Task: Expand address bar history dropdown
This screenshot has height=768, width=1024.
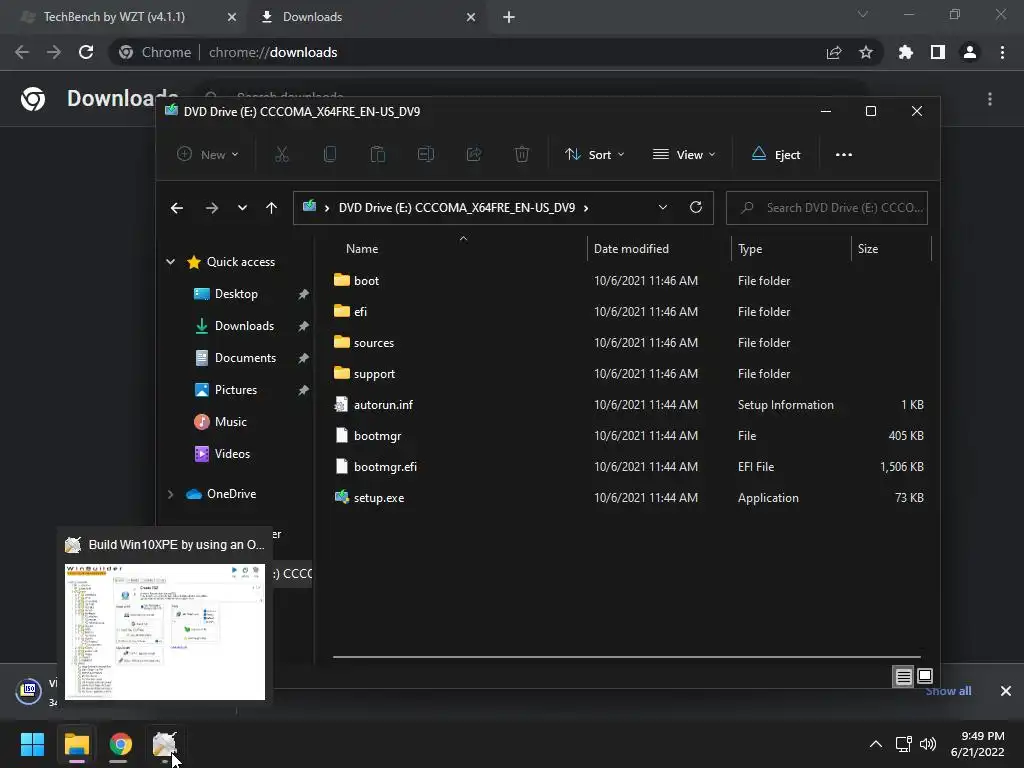Action: [663, 208]
